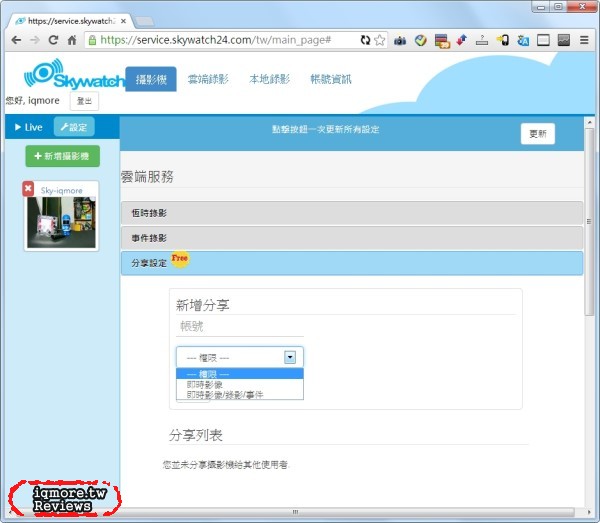Reload the page with refresh icon
The image size is (600, 523).
click(53, 40)
